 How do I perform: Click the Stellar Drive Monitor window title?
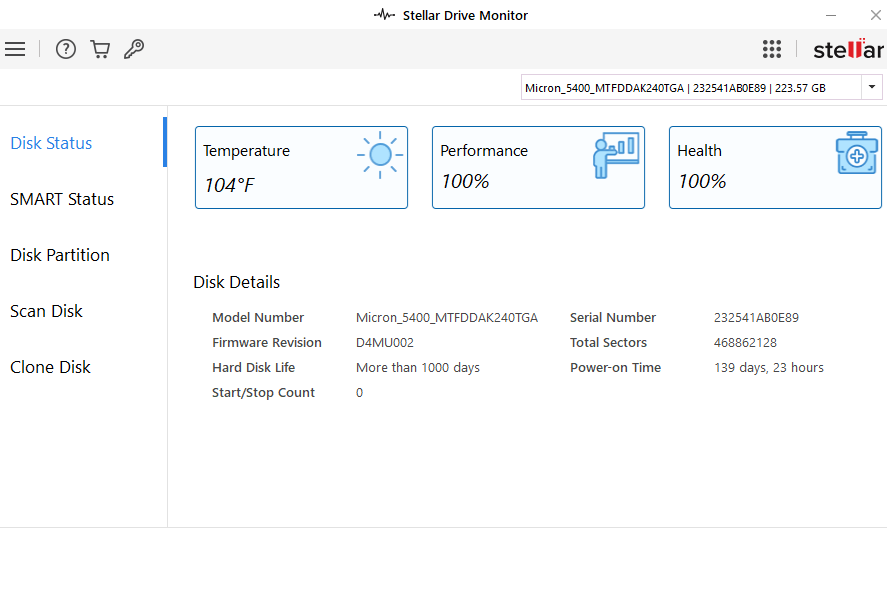(x=465, y=15)
